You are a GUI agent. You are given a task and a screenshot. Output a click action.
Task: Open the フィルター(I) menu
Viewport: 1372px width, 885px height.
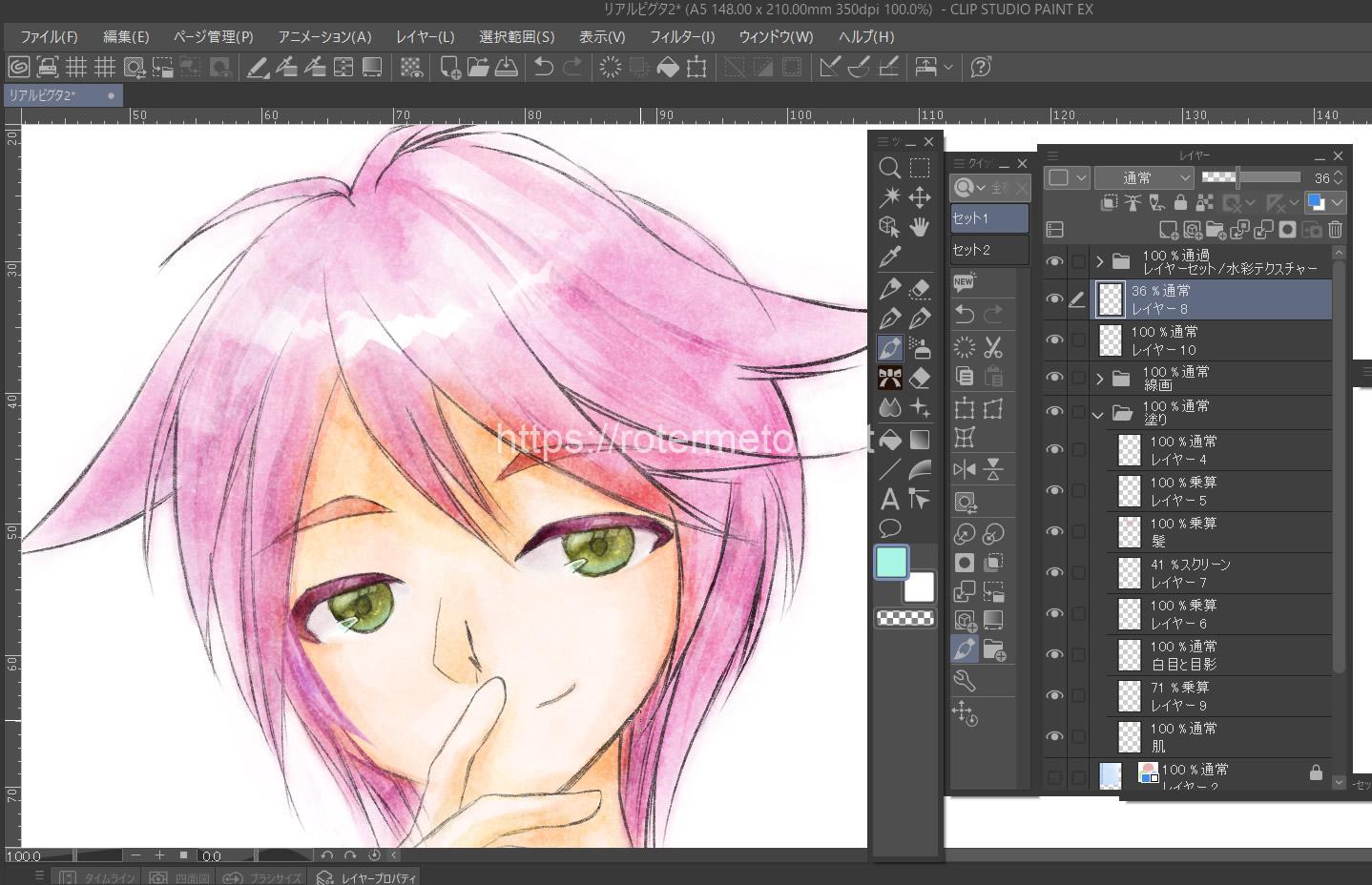pyautogui.click(x=681, y=37)
